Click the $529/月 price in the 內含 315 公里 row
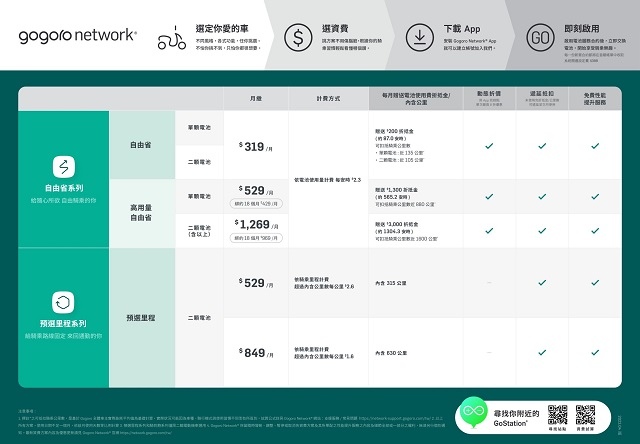 pyautogui.click(x=256, y=283)
